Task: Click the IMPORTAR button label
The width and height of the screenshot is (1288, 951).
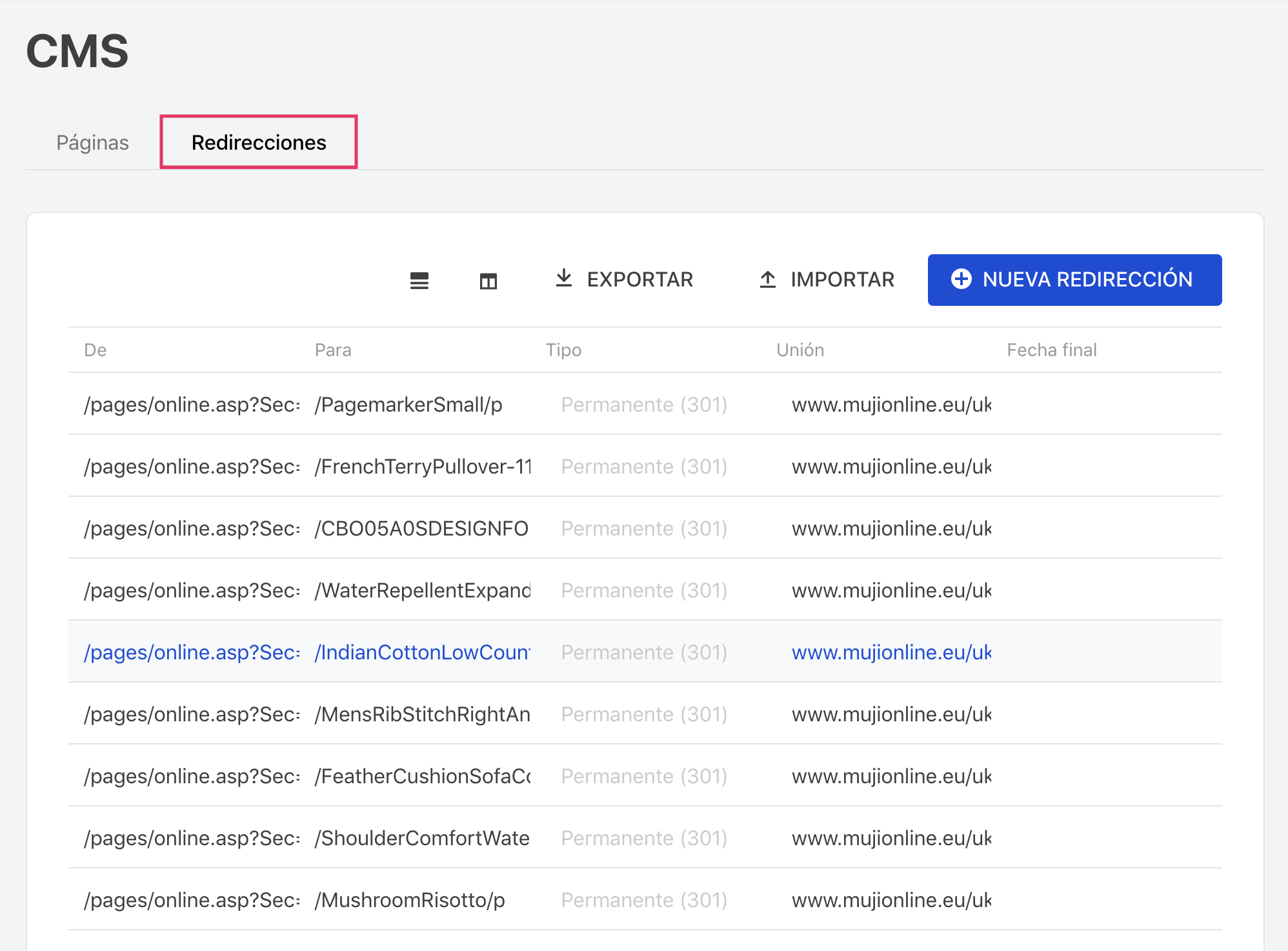Action: coord(842,279)
